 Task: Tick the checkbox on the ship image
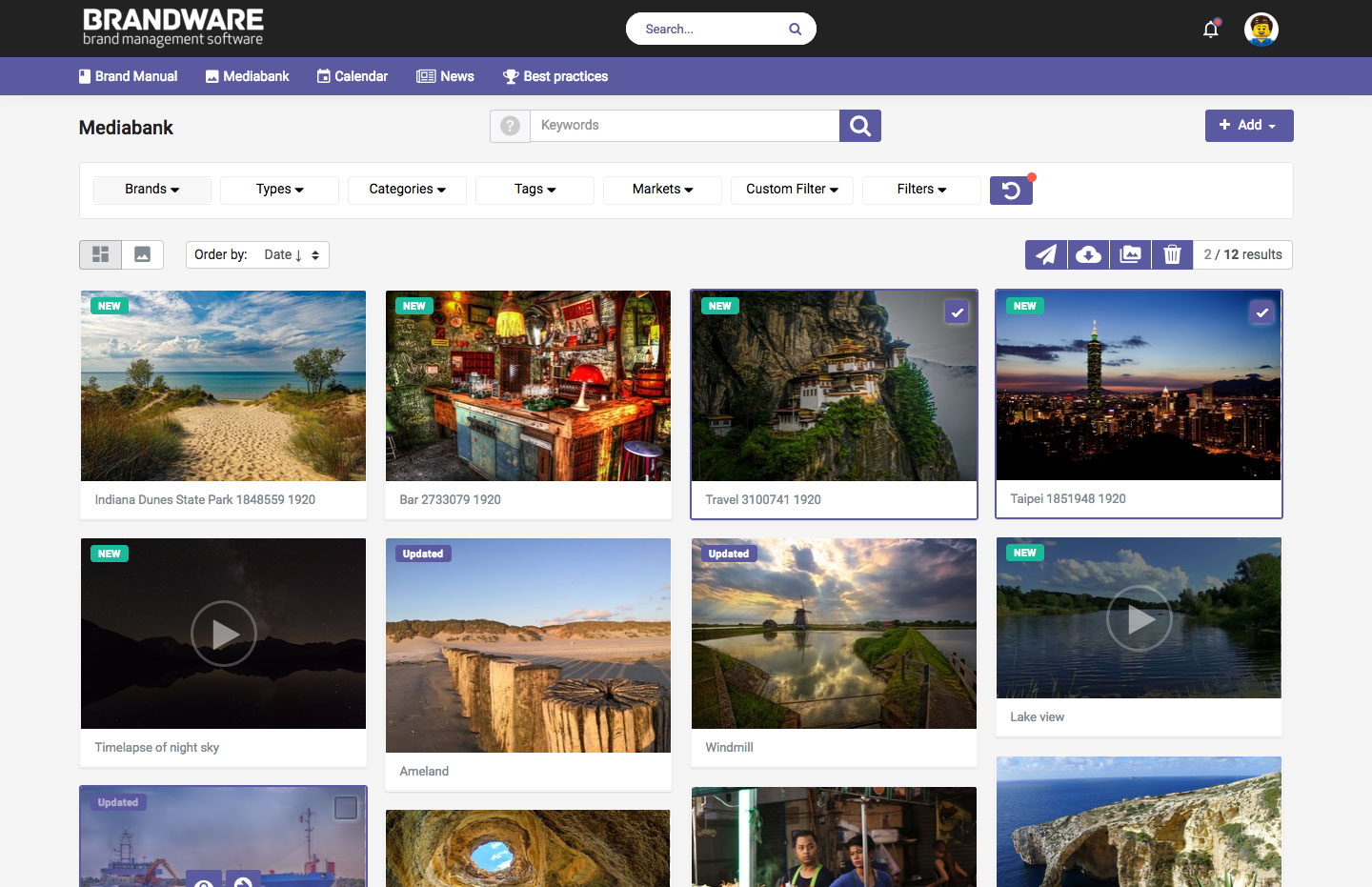pyautogui.click(x=346, y=808)
